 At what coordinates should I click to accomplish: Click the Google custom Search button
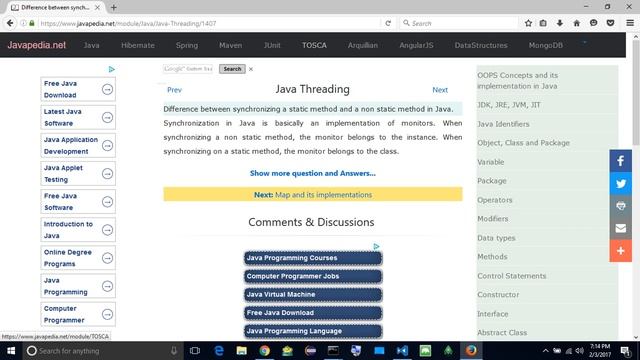232,69
